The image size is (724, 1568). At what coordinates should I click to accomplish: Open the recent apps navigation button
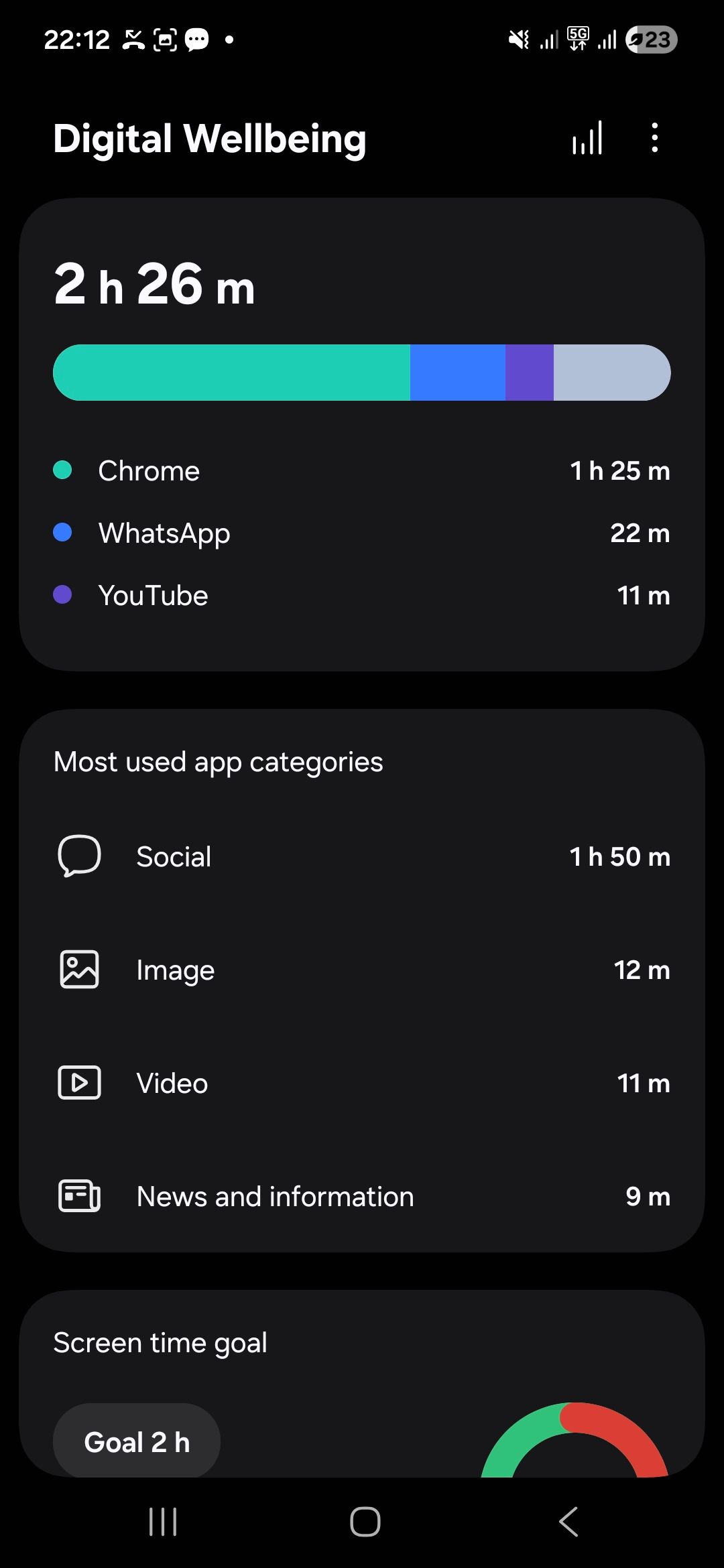pyautogui.click(x=163, y=1521)
